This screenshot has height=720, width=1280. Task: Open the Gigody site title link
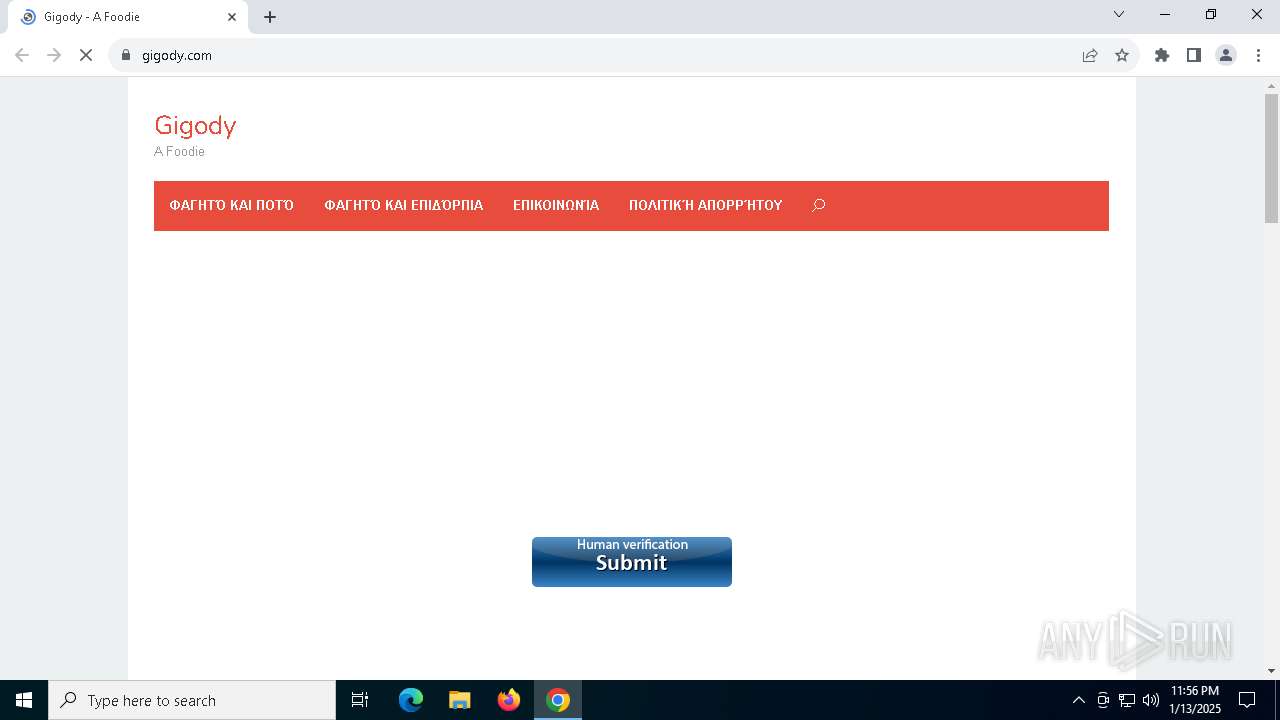coord(195,125)
